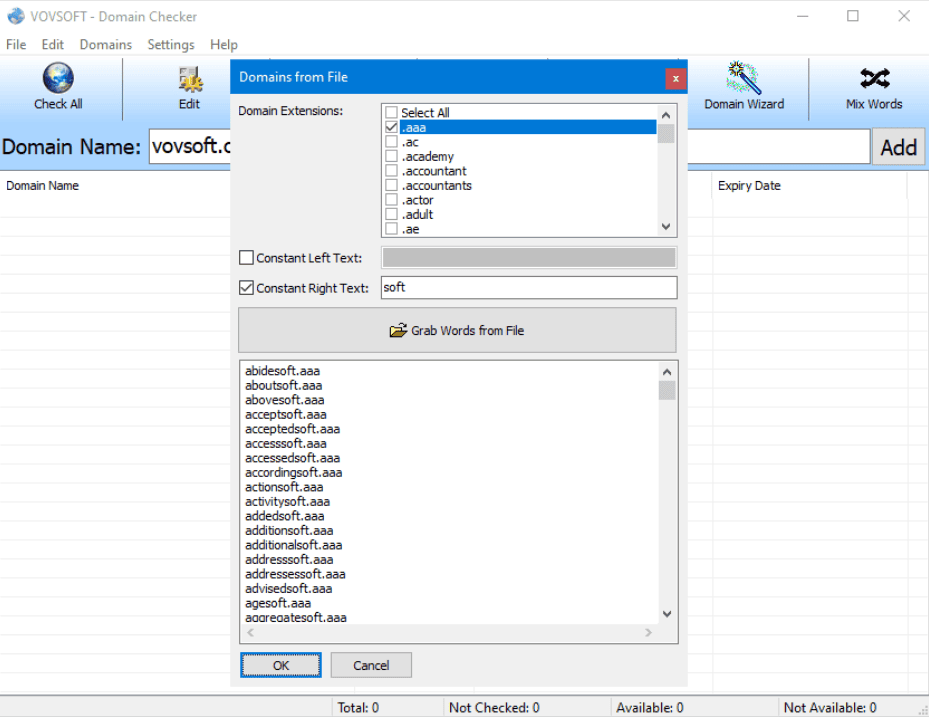Viewport: 929px width, 717px height.
Task: Select agesoft.aaa in the list
Action: pyautogui.click(x=278, y=603)
